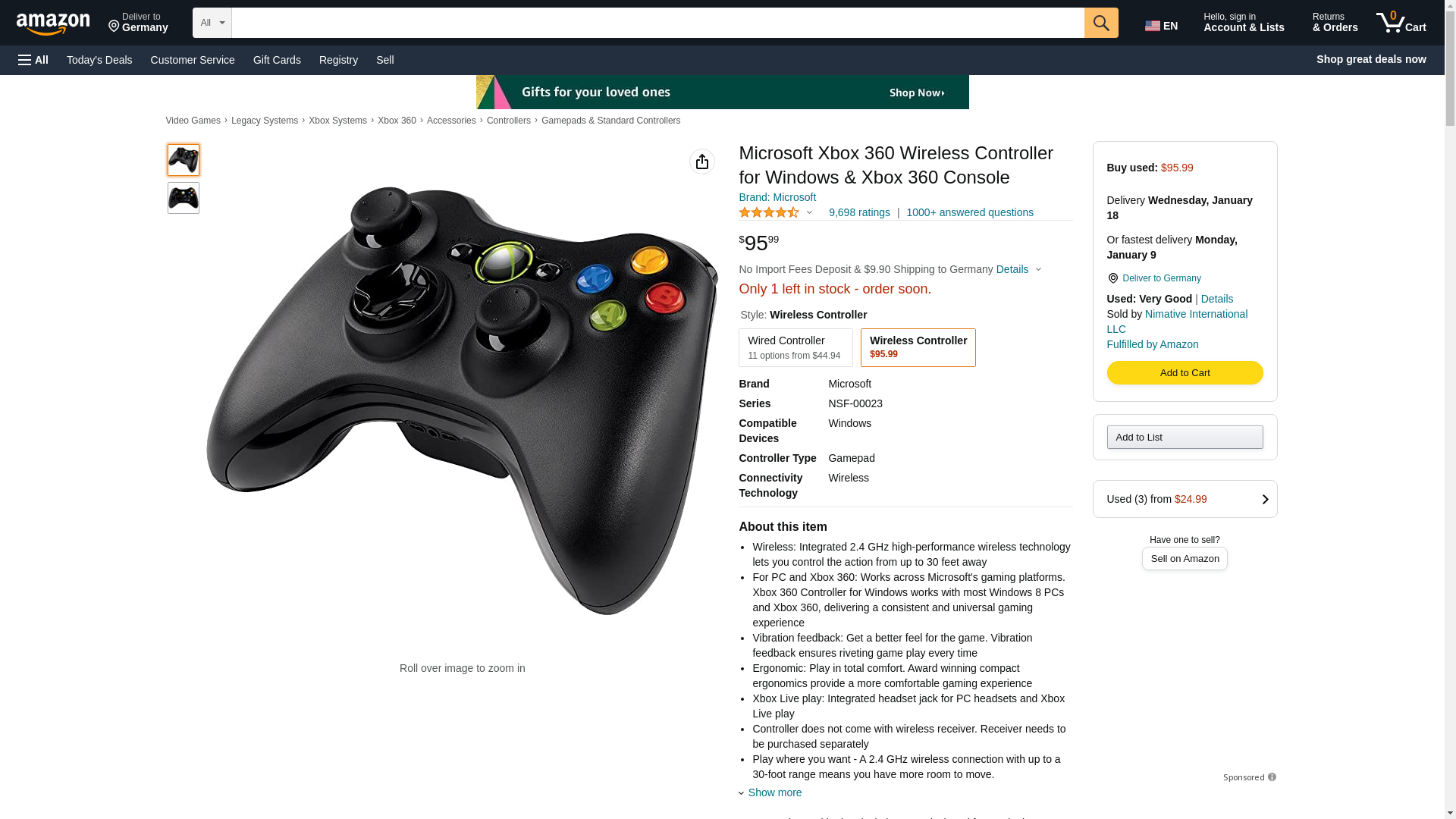Screen dimensions: 1456x819
Task: Click the Add to Cart button
Action: [1185, 372]
